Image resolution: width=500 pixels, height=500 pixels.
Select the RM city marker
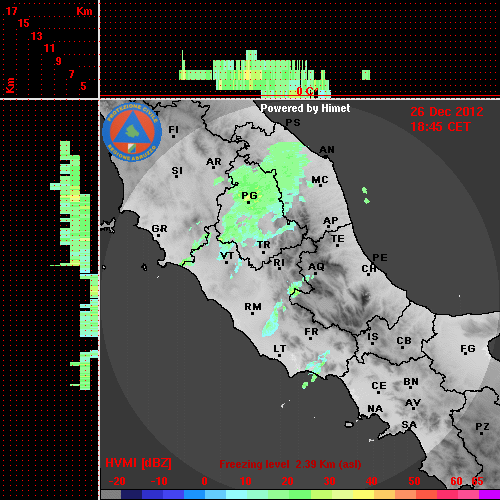(252, 313)
